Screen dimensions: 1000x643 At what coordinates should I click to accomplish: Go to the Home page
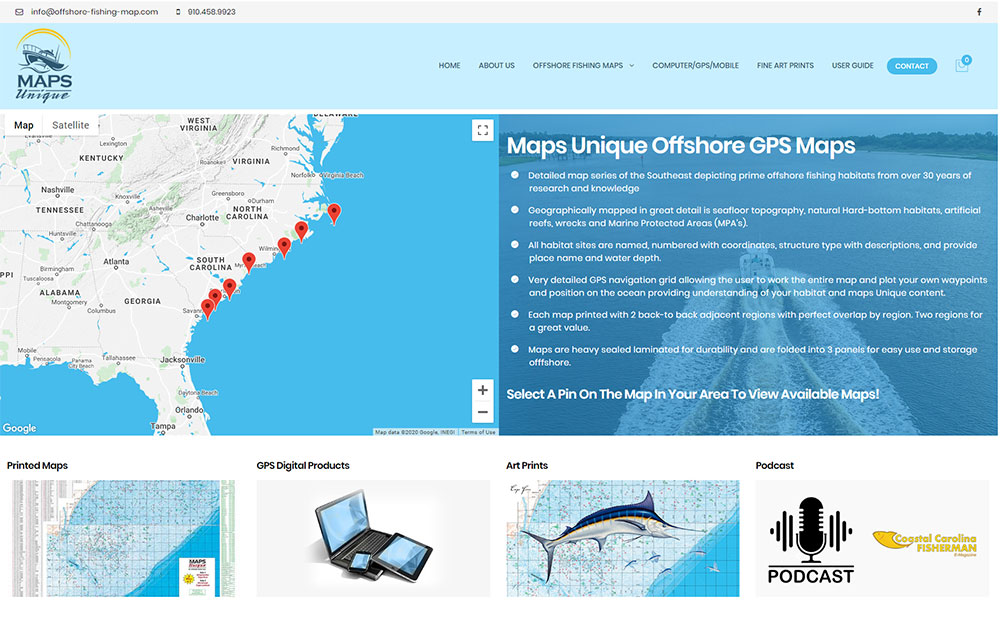449,66
